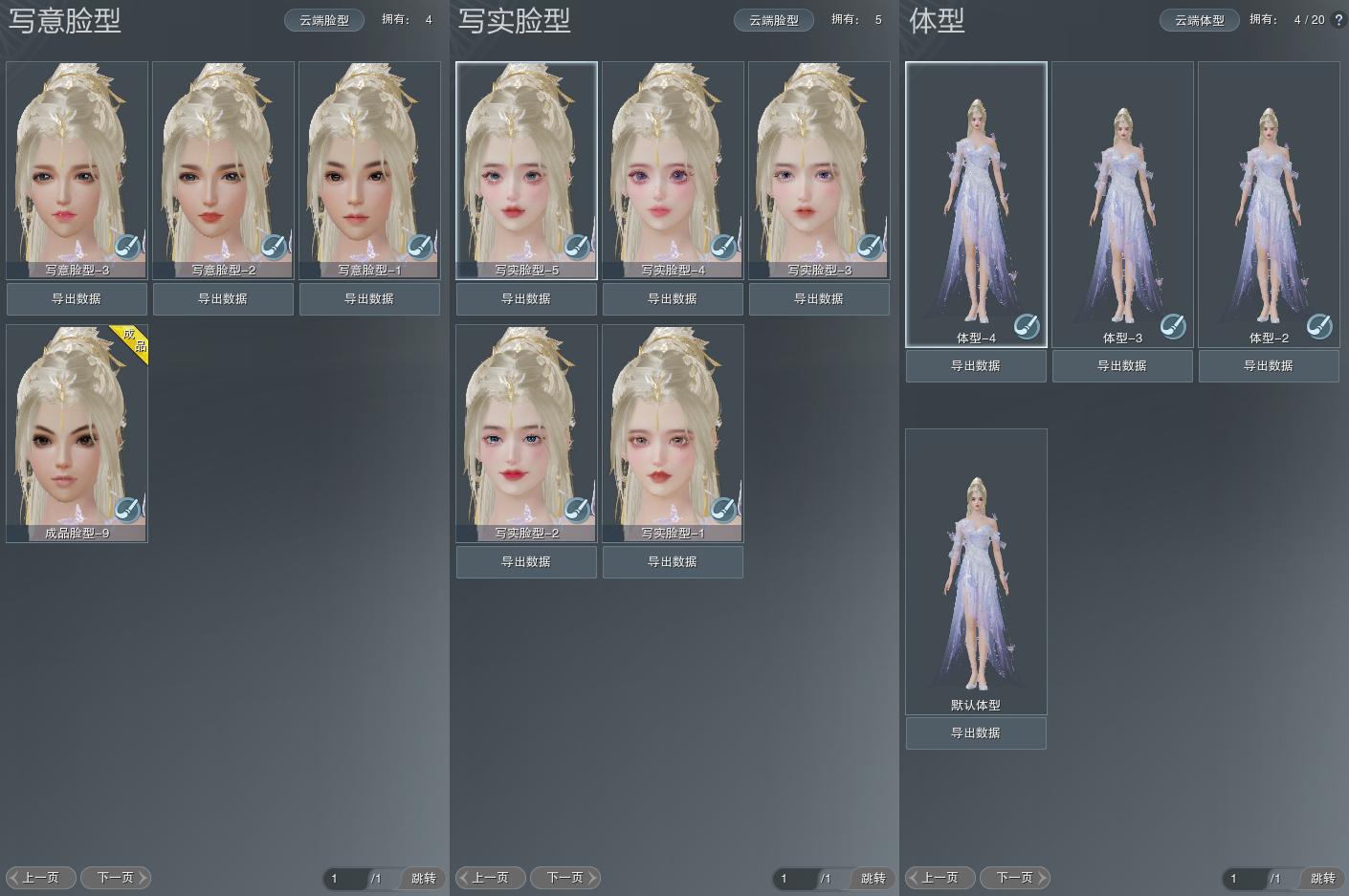Export data for 默认体型
1349x896 pixels.
(976, 732)
